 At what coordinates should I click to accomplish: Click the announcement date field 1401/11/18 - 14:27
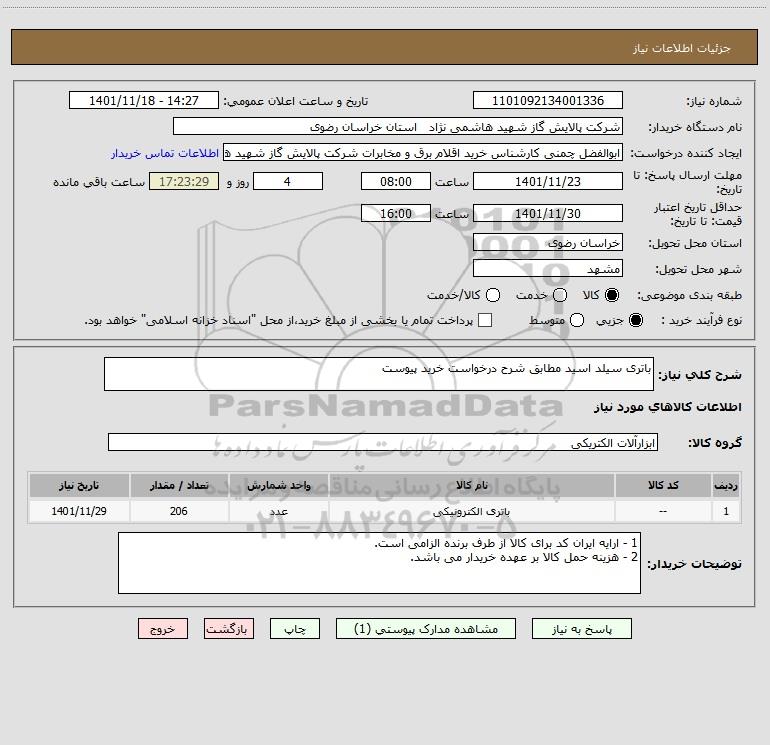[x=143, y=101]
